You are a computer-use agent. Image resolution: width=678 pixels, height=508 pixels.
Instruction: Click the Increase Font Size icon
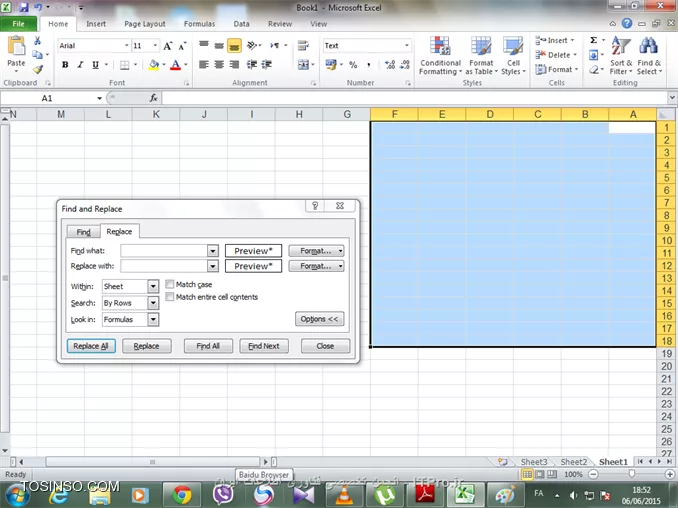[168, 46]
